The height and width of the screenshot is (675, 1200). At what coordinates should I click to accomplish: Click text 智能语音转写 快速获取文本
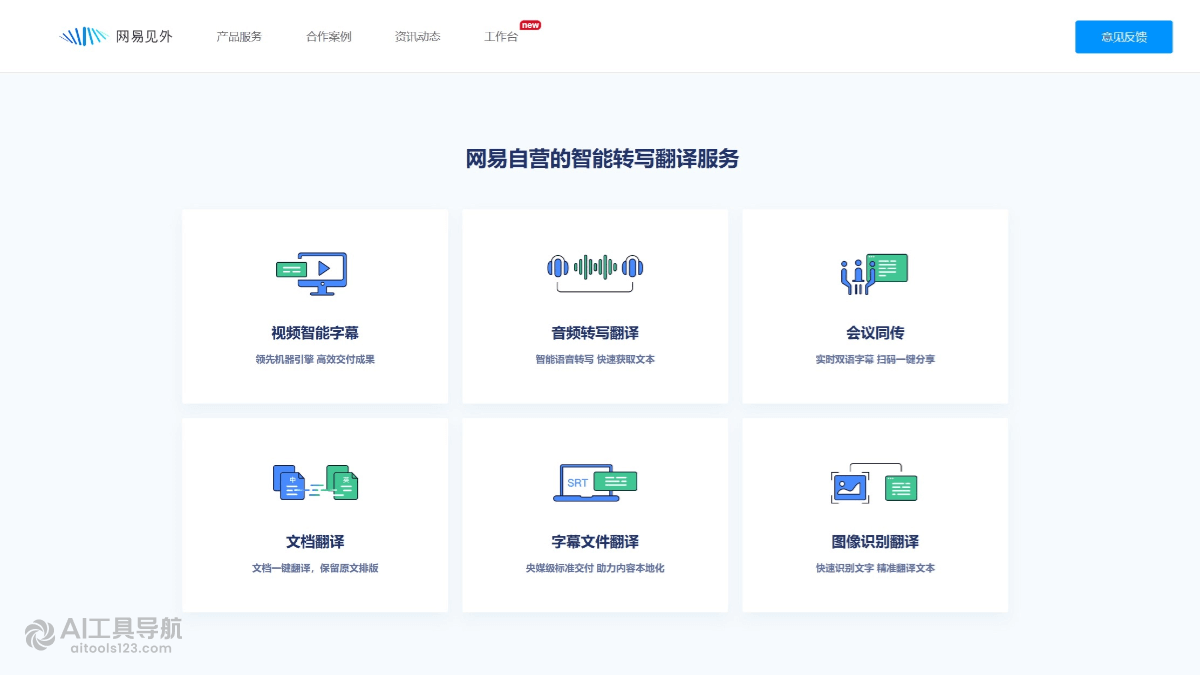click(x=595, y=359)
